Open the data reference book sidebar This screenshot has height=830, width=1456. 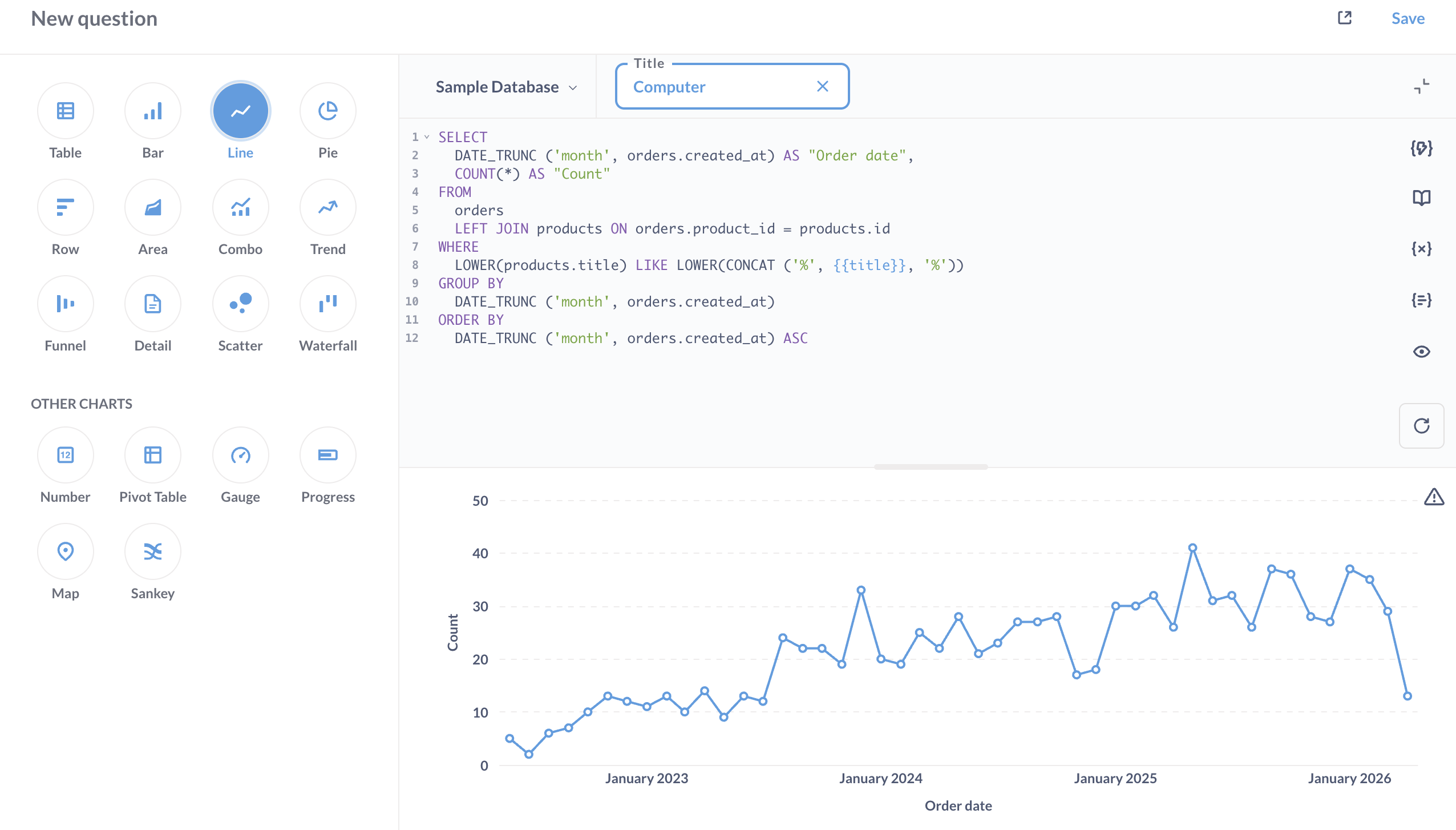pos(1421,197)
